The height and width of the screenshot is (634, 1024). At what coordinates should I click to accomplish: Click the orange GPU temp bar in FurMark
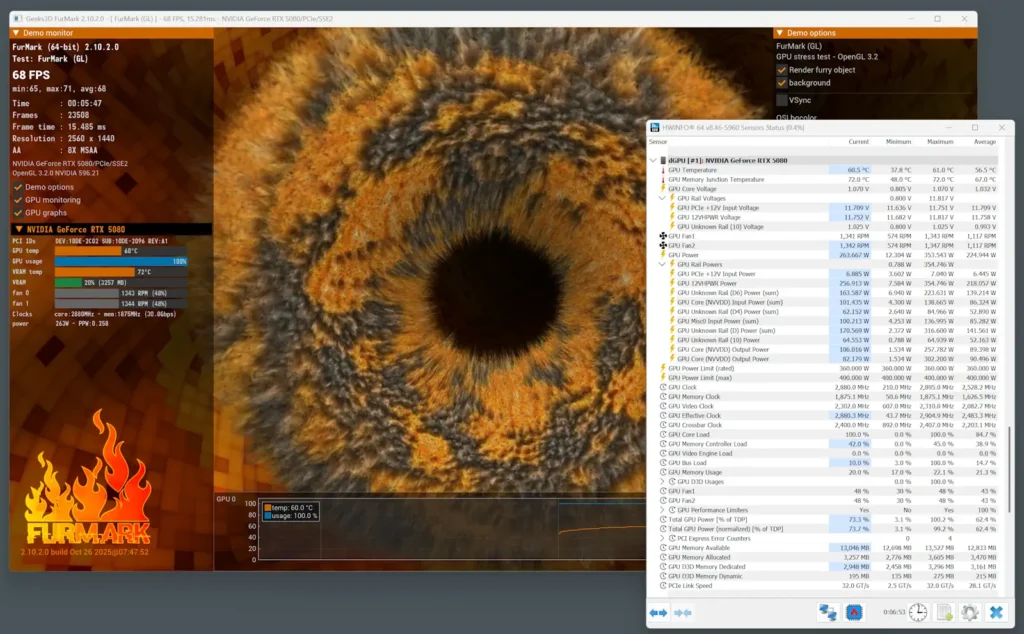pos(88,251)
